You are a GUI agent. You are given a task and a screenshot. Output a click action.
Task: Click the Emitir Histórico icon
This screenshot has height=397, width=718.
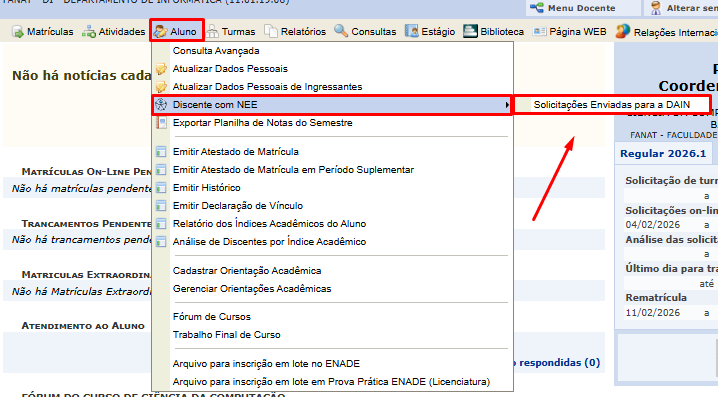pos(161,188)
